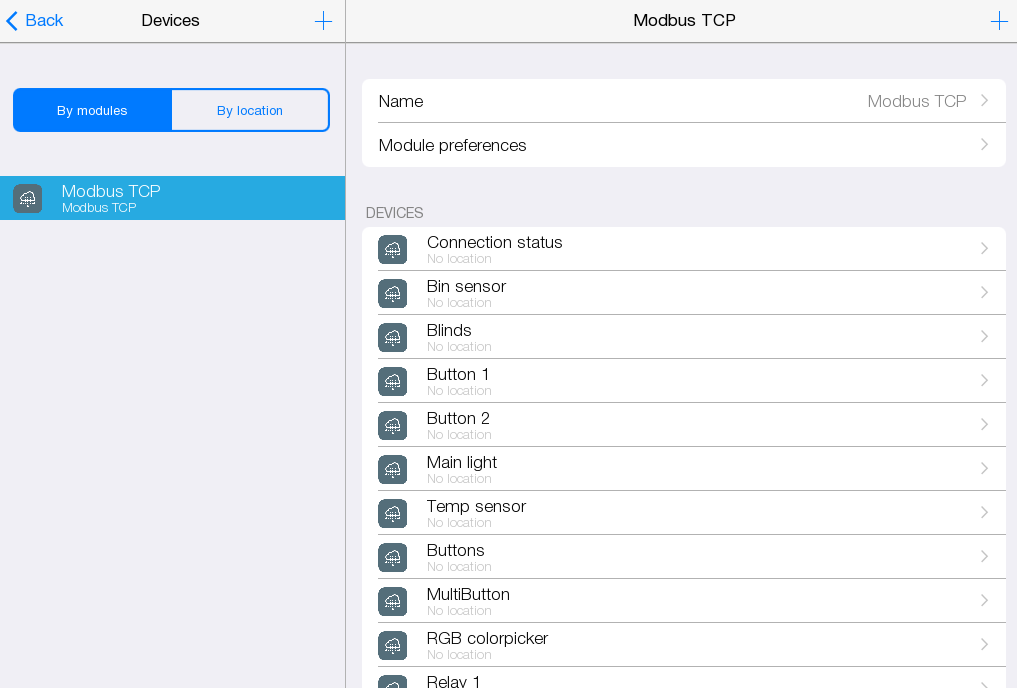Image resolution: width=1017 pixels, height=688 pixels.
Task: Click the Buttons device icon
Action: (393, 557)
